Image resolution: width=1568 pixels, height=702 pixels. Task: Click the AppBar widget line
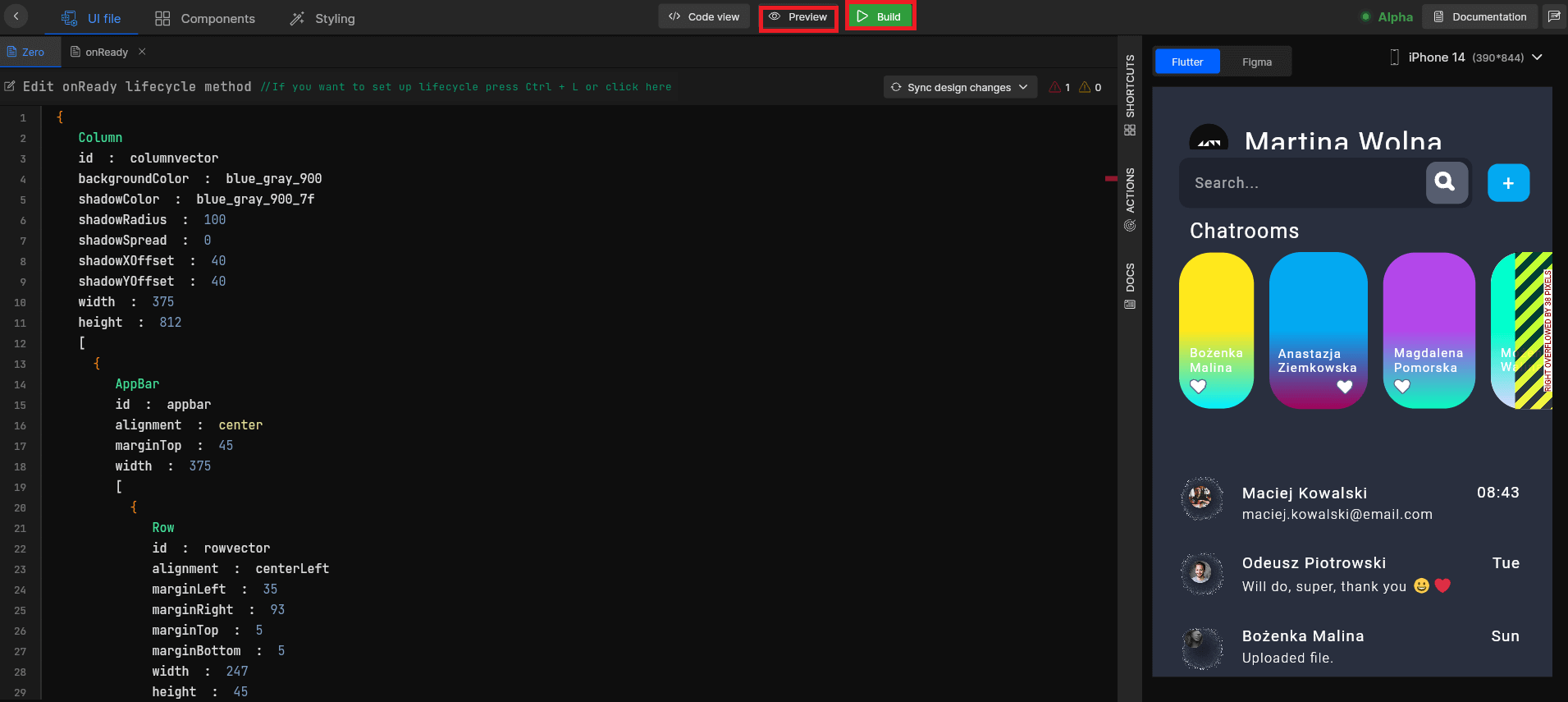pos(137,384)
